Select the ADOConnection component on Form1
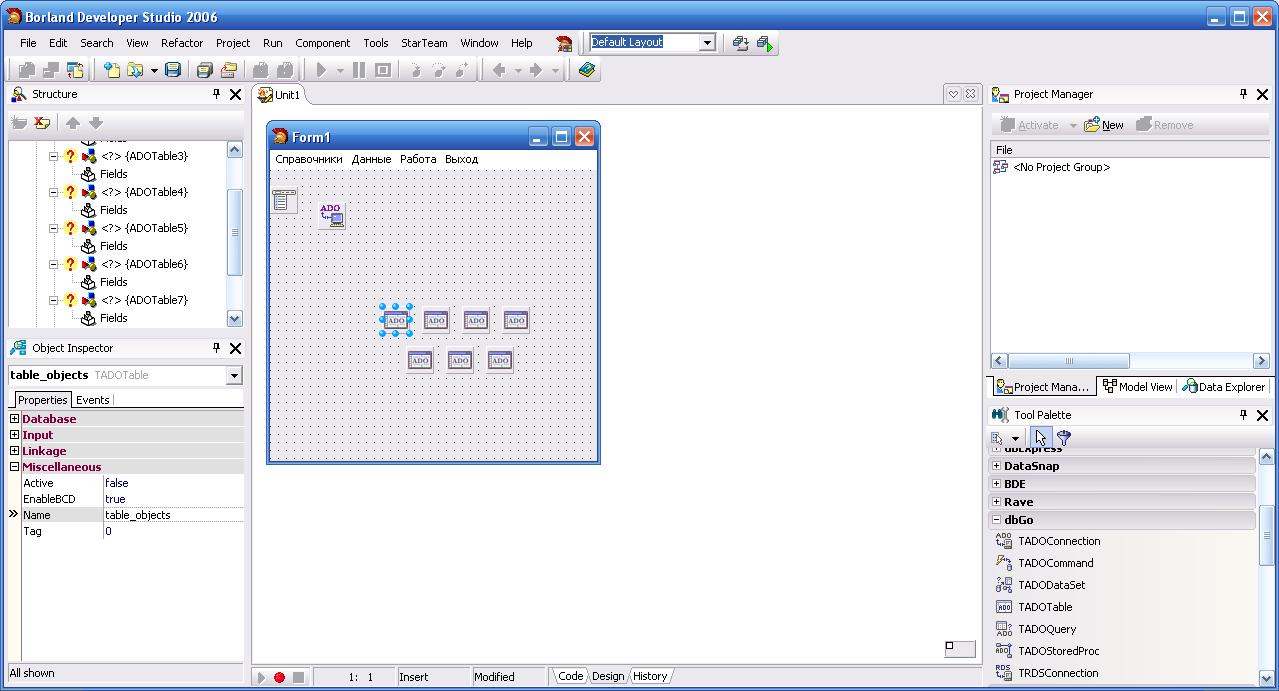This screenshot has width=1279, height=691. coord(332,214)
